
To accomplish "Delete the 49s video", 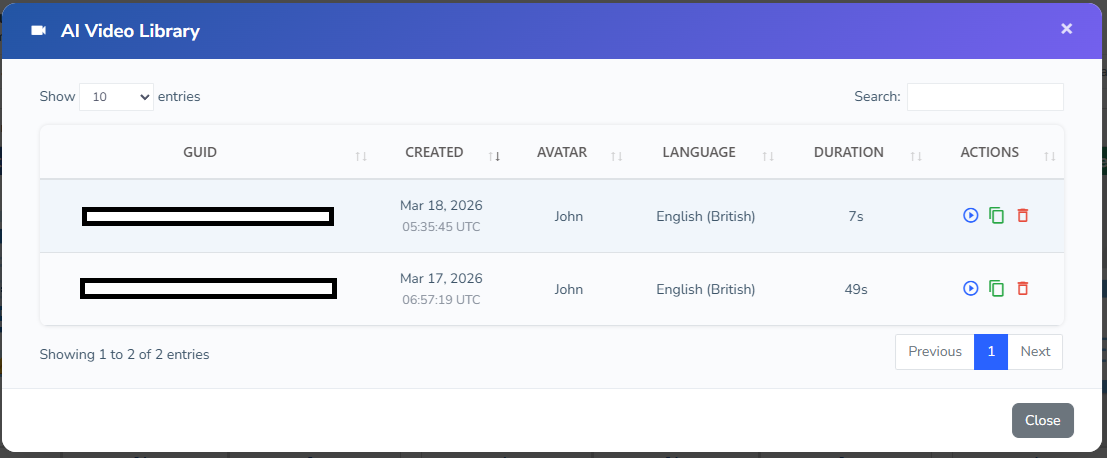I will 1022,288.
